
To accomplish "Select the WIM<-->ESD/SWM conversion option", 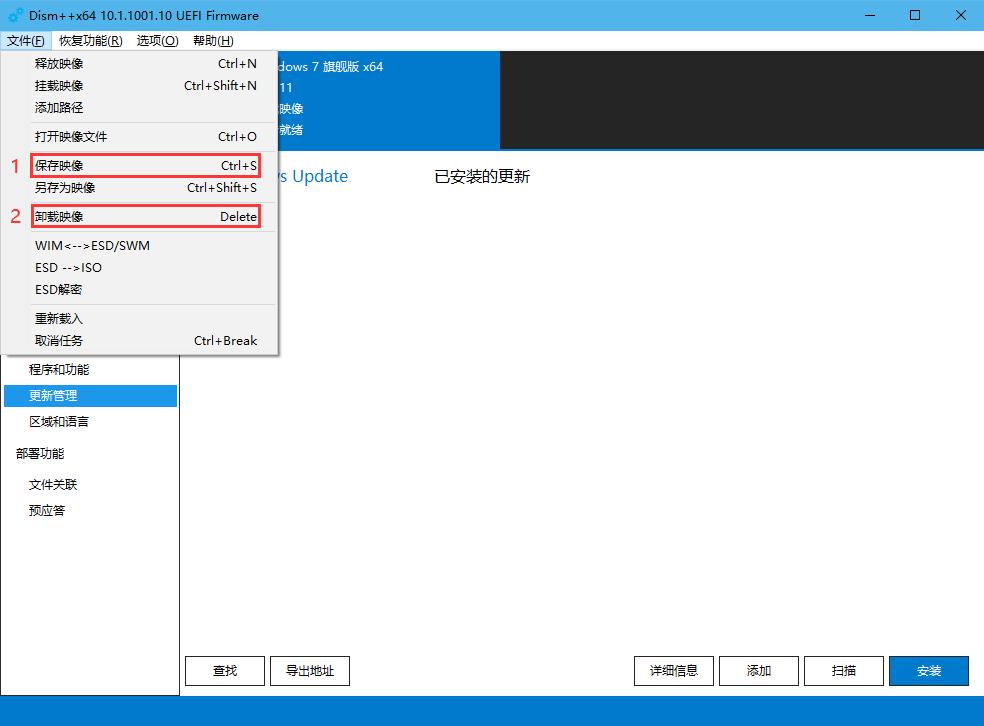I will click(90, 245).
